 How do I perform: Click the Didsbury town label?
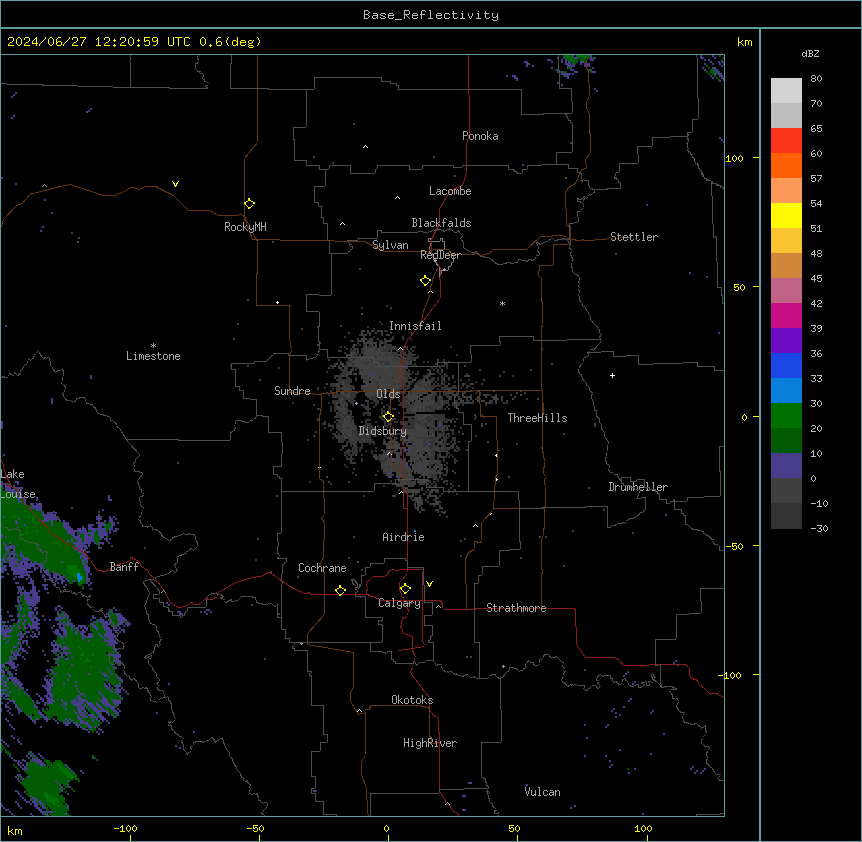coord(383,431)
